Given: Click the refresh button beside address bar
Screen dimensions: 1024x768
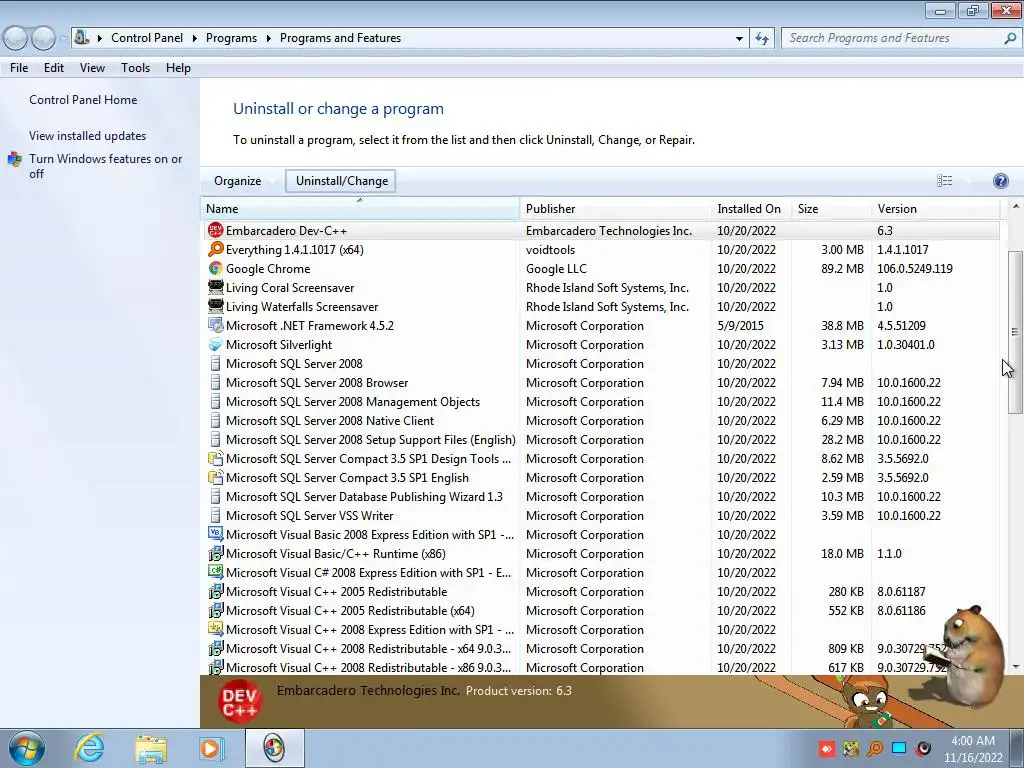Looking at the screenshot, I should coord(761,38).
